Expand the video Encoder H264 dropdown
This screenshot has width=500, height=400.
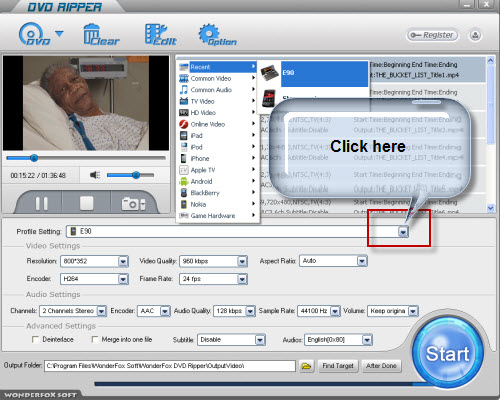click(x=123, y=279)
